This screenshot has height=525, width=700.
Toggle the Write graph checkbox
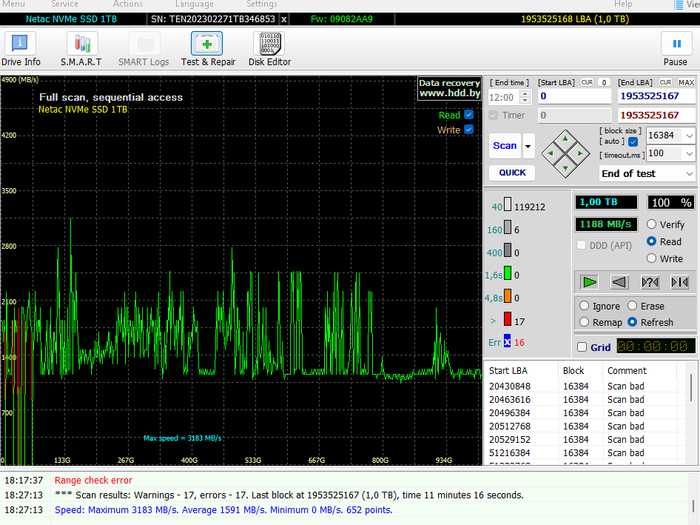coord(469,129)
